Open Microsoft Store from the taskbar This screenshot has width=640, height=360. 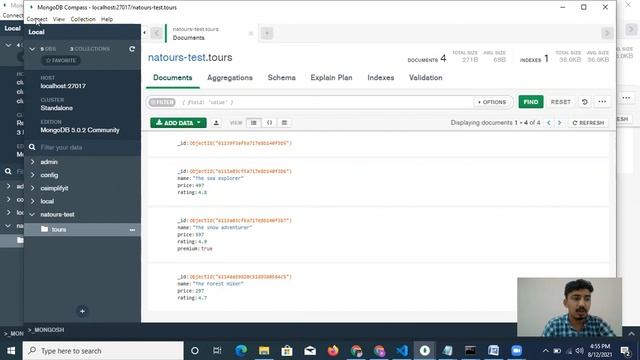pos(287,351)
